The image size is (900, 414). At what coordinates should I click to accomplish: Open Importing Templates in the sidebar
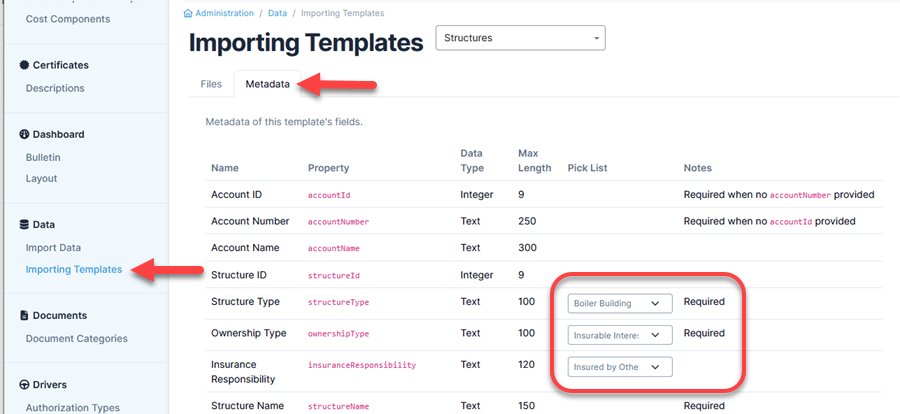(73, 269)
